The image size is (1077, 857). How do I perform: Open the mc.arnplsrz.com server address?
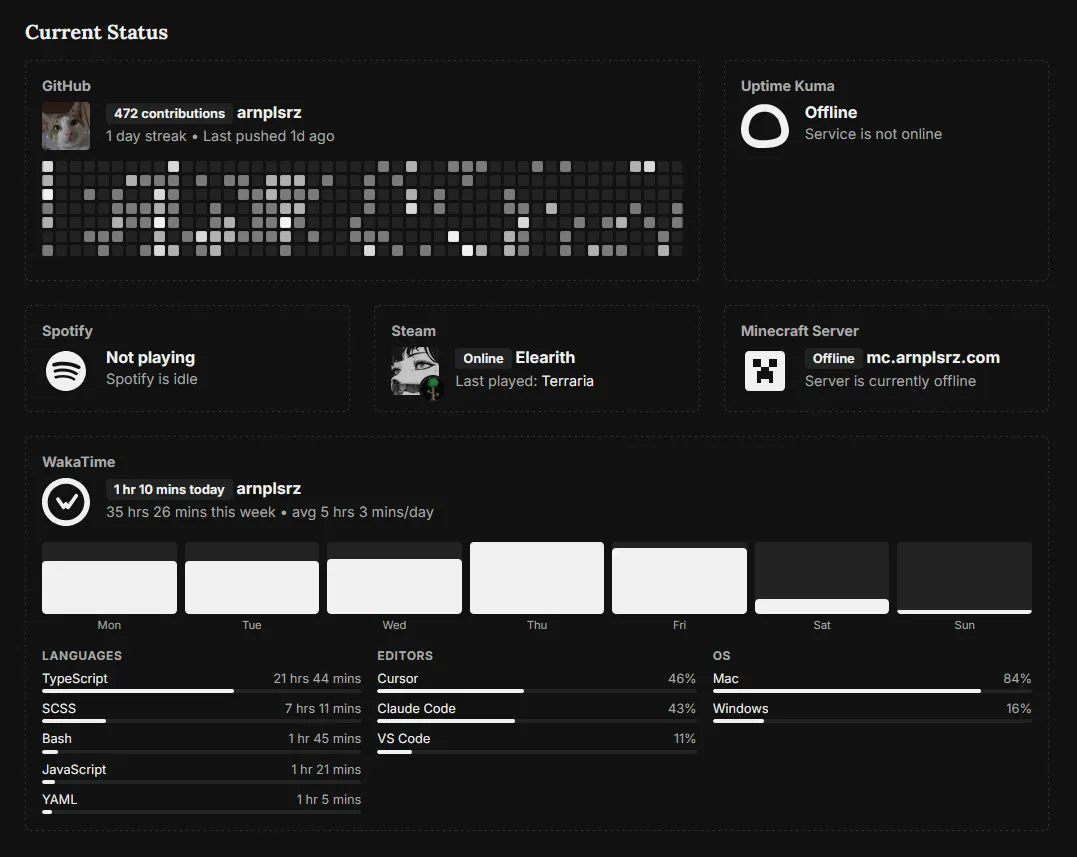(x=933, y=358)
